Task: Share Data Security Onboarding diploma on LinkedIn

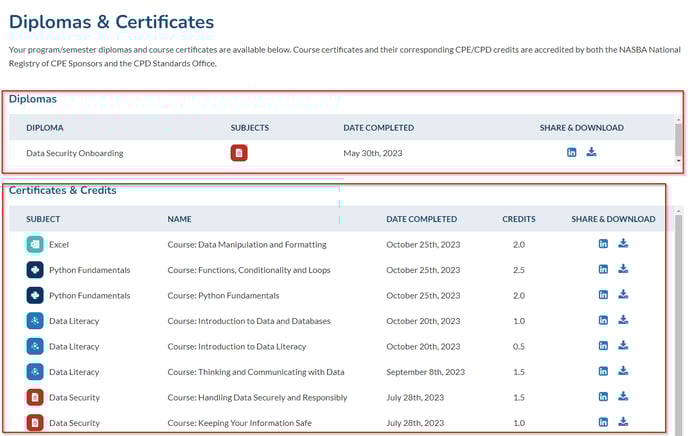Action: pos(571,152)
